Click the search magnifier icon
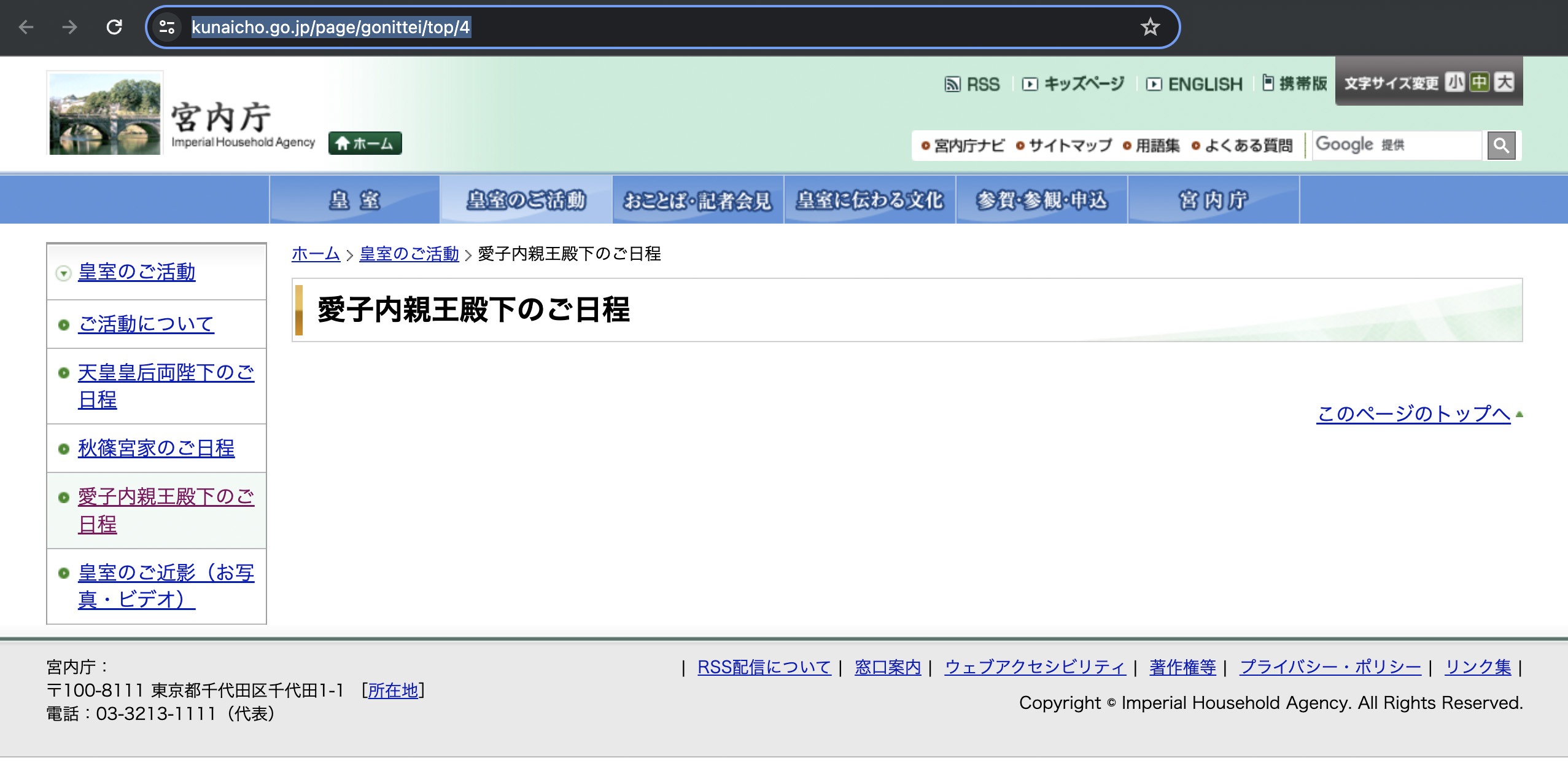This screenshot has width=1568, height=763. (x=1501, y=146)
